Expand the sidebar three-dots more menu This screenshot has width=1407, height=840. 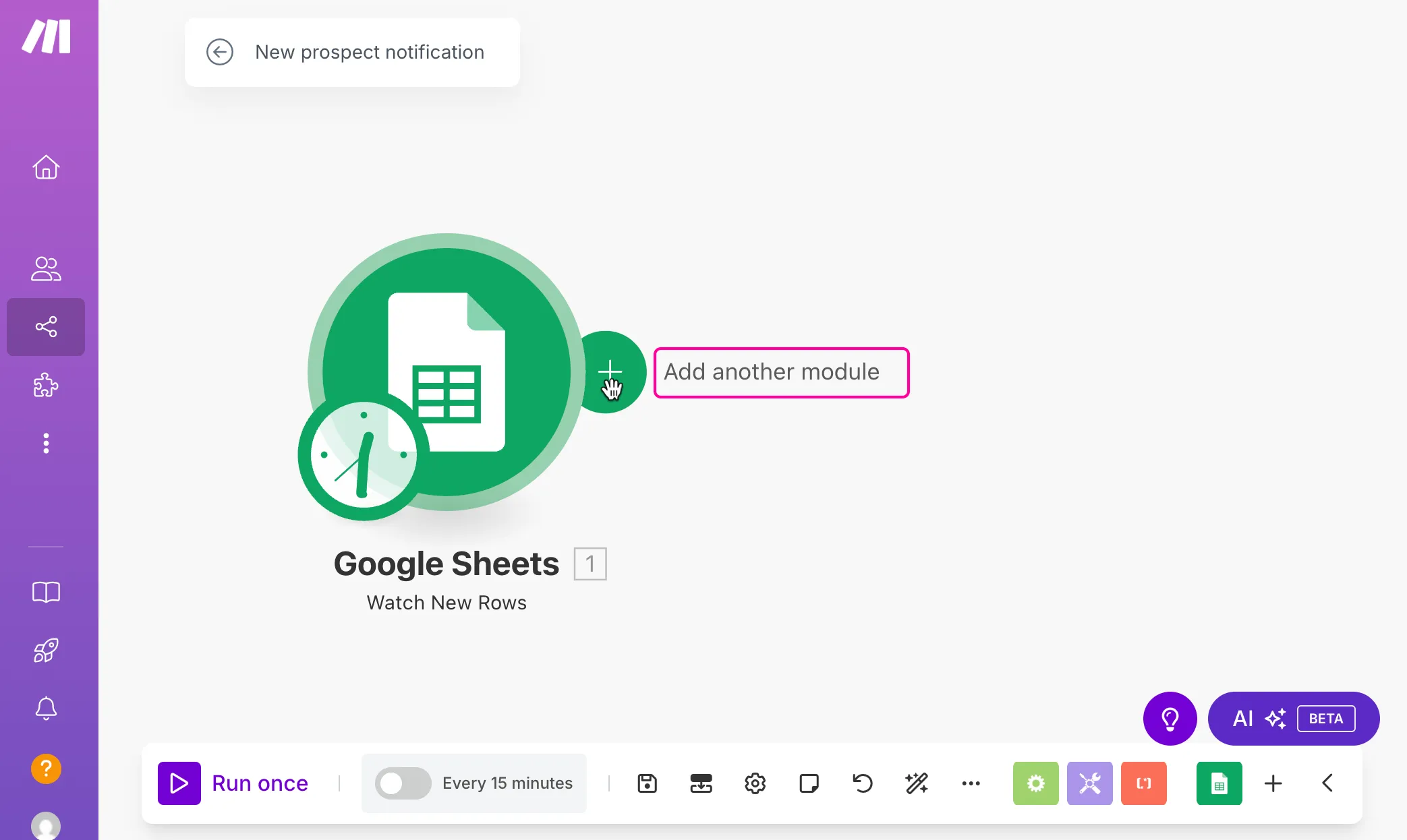point(46,444)
